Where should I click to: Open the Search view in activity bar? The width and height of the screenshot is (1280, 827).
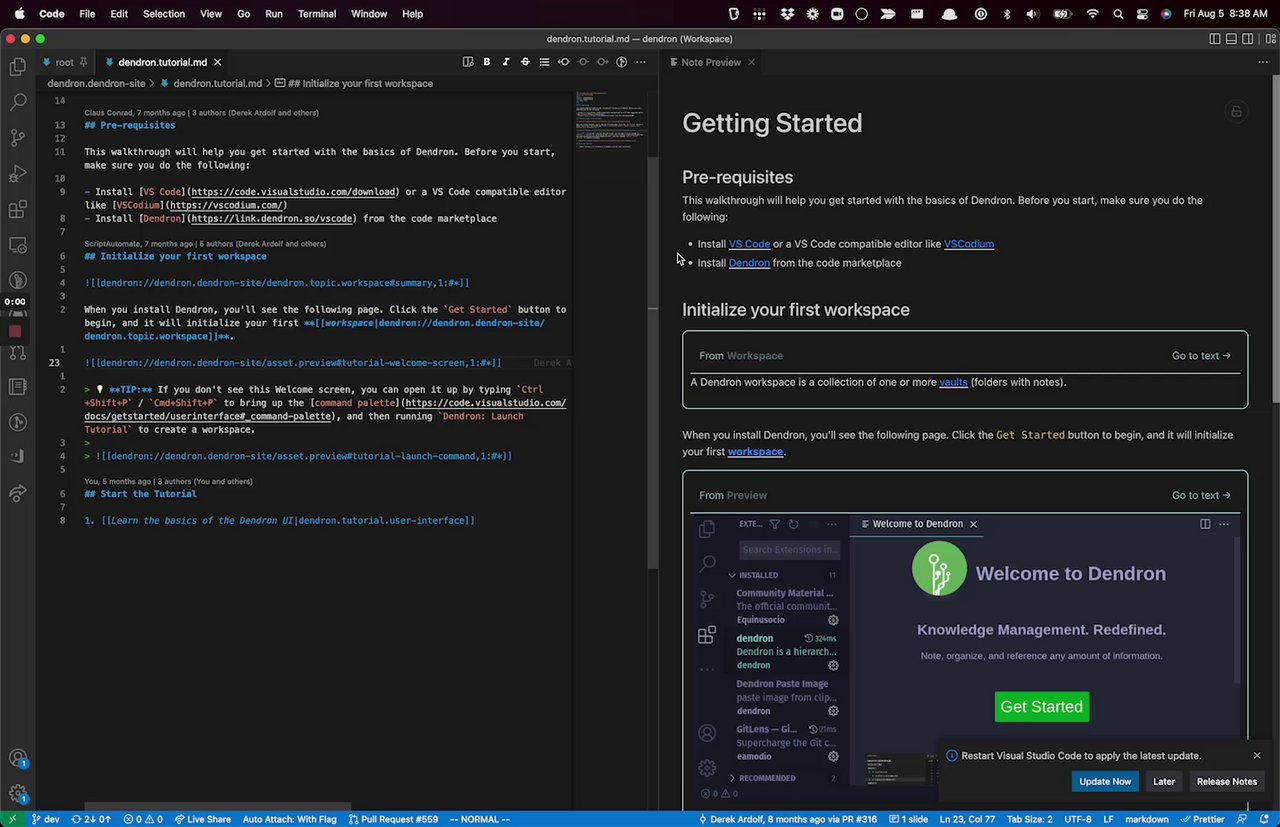point(17,102)
